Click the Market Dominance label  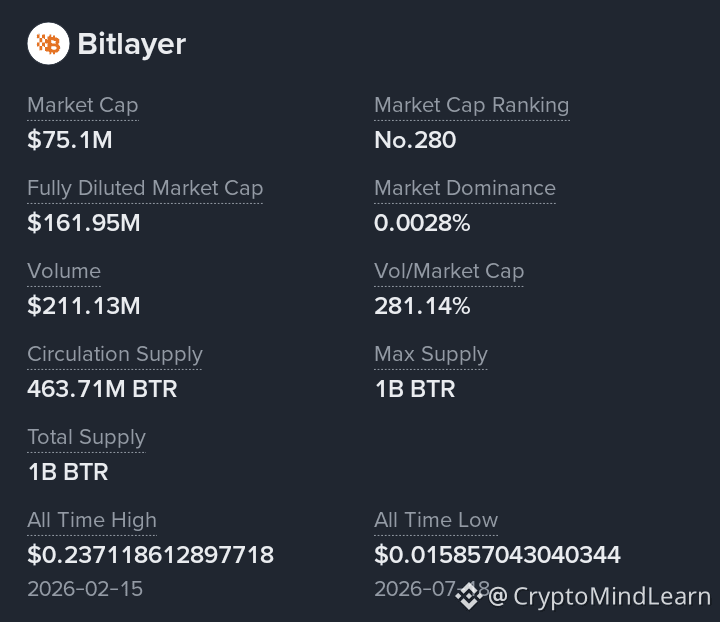coord(465,188)
